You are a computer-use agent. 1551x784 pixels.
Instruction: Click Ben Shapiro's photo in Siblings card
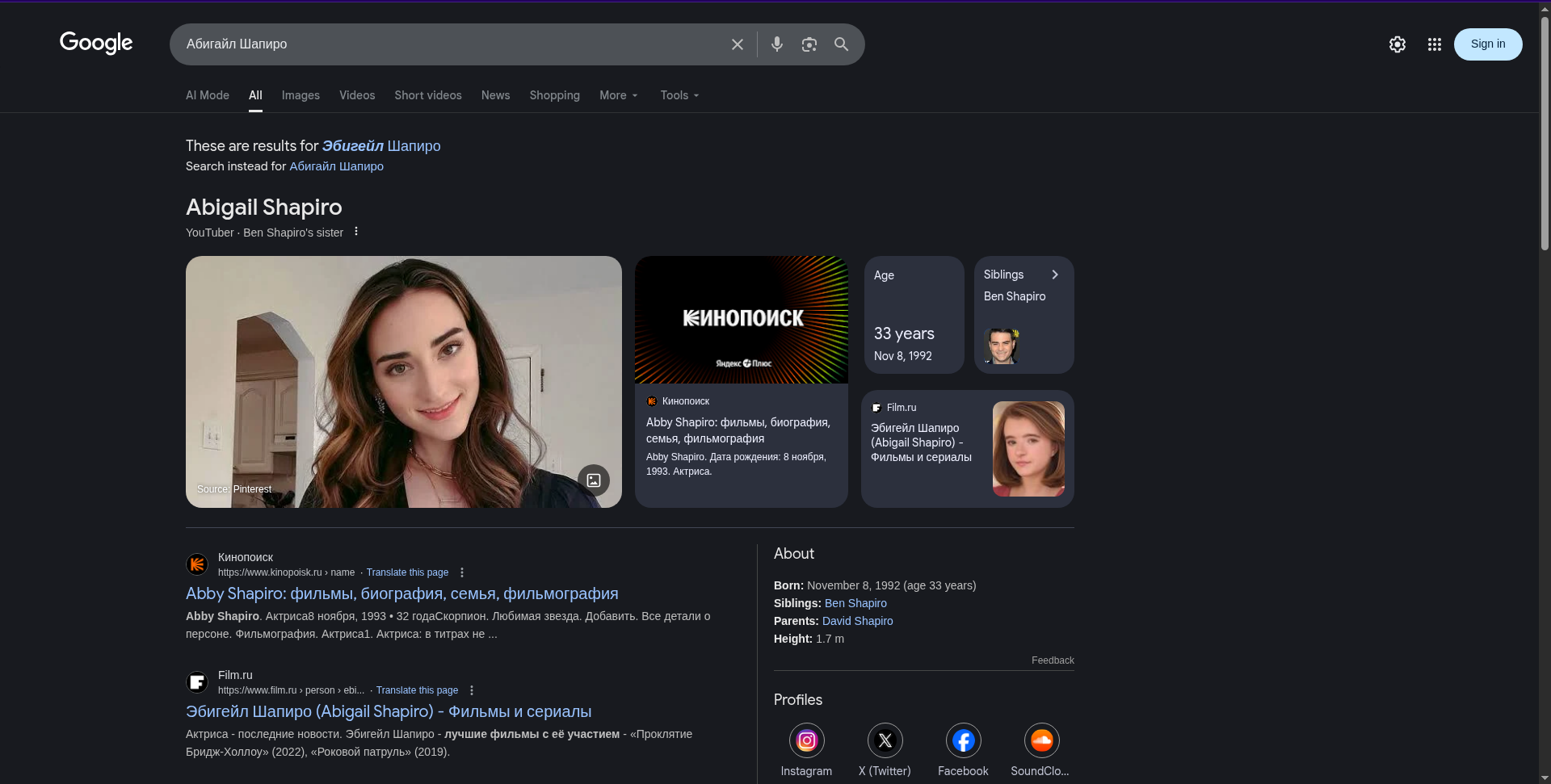(x=1002, y=346)
